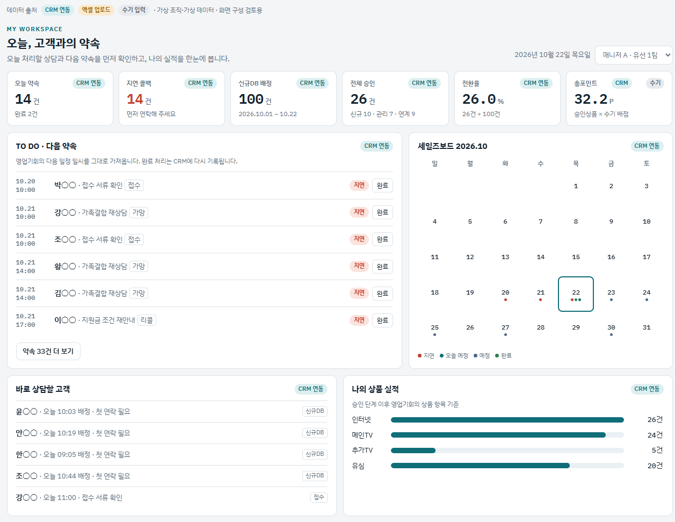
Task: Open 윤○○ 오늘 10:03 배정 customer row
Action: click(x=171, y=411)
